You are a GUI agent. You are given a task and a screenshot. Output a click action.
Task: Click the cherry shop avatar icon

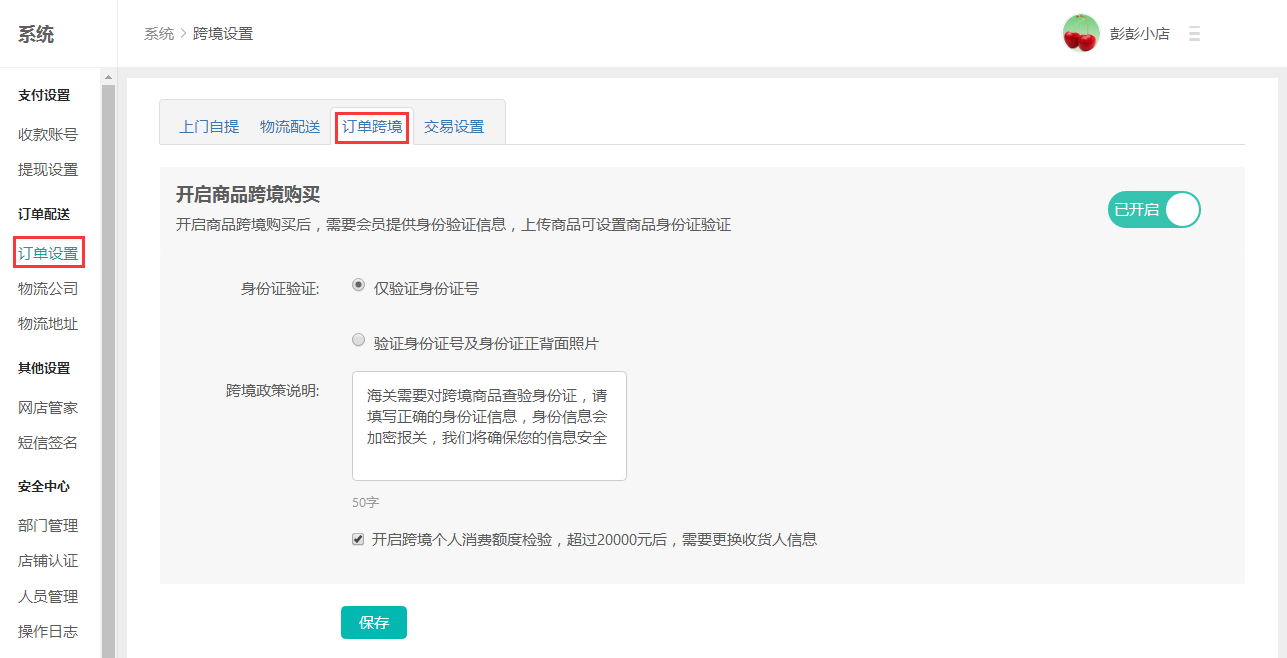point(1081,33)
